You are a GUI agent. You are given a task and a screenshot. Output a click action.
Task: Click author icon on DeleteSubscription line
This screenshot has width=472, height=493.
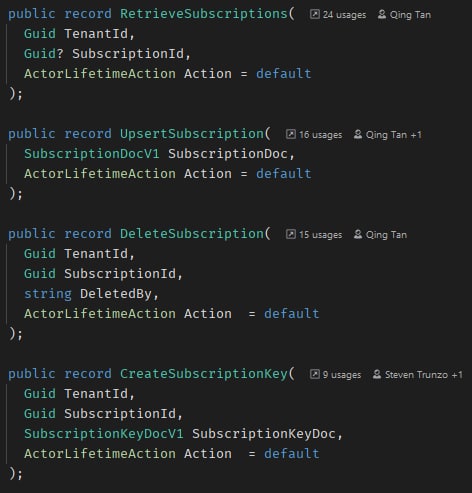[358, 234]
